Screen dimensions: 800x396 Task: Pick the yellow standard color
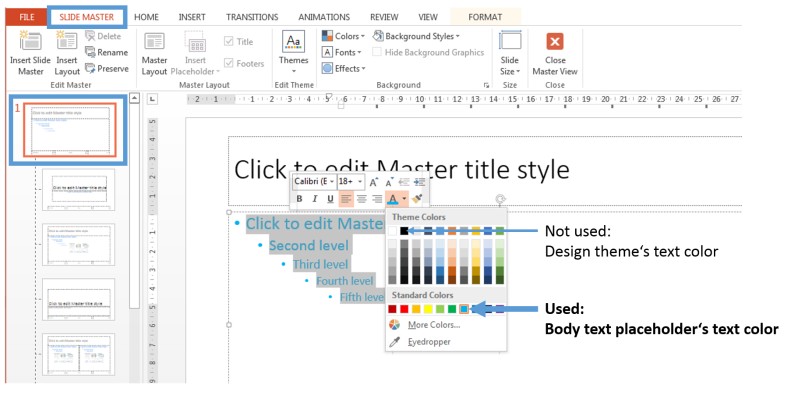click(x=428, y=309)
